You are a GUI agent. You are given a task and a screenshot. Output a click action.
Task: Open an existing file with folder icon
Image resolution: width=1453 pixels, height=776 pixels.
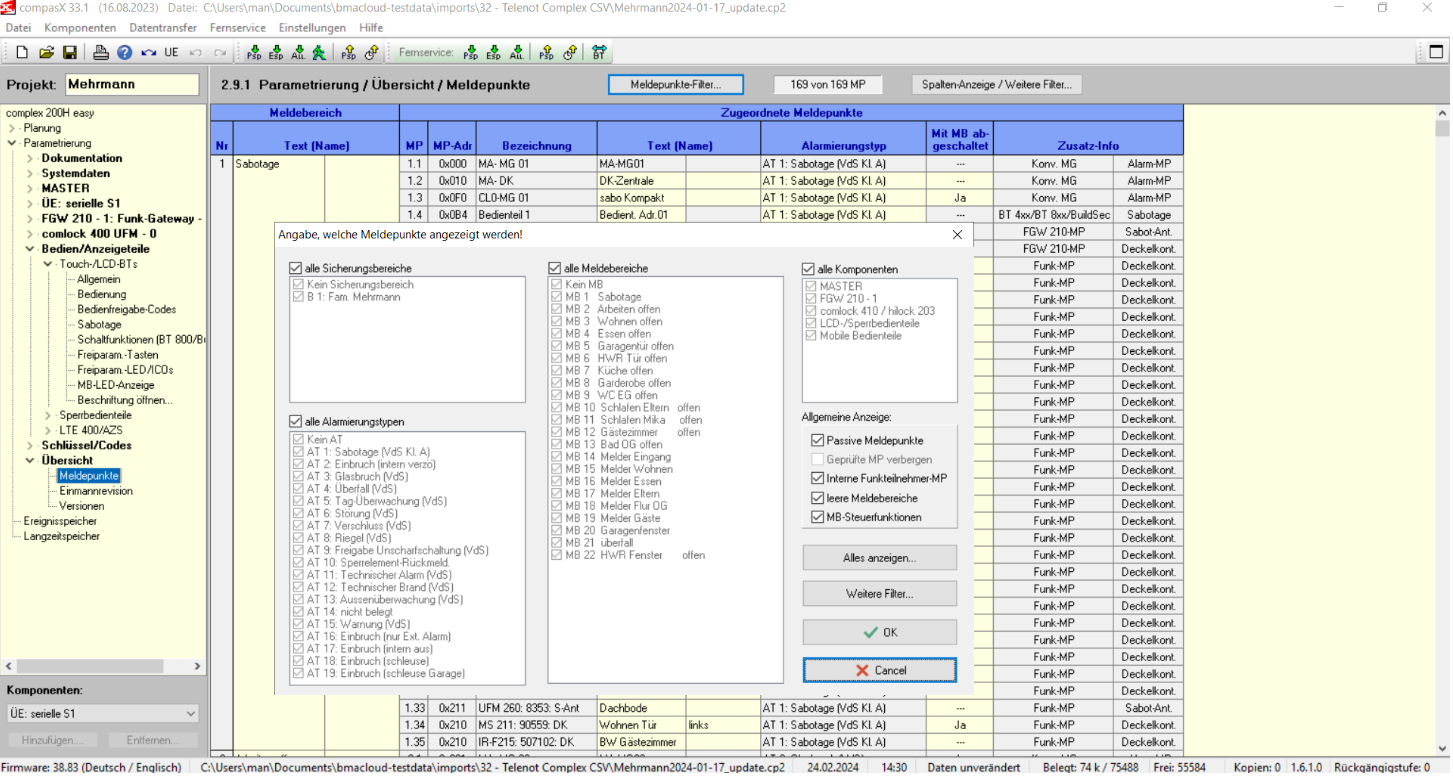click(x=46, y=52)
